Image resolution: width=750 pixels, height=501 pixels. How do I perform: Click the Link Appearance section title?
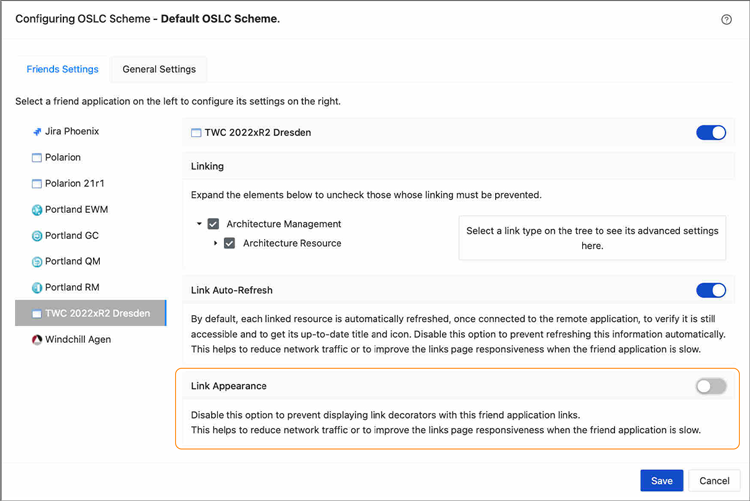[x=229, y=386]
